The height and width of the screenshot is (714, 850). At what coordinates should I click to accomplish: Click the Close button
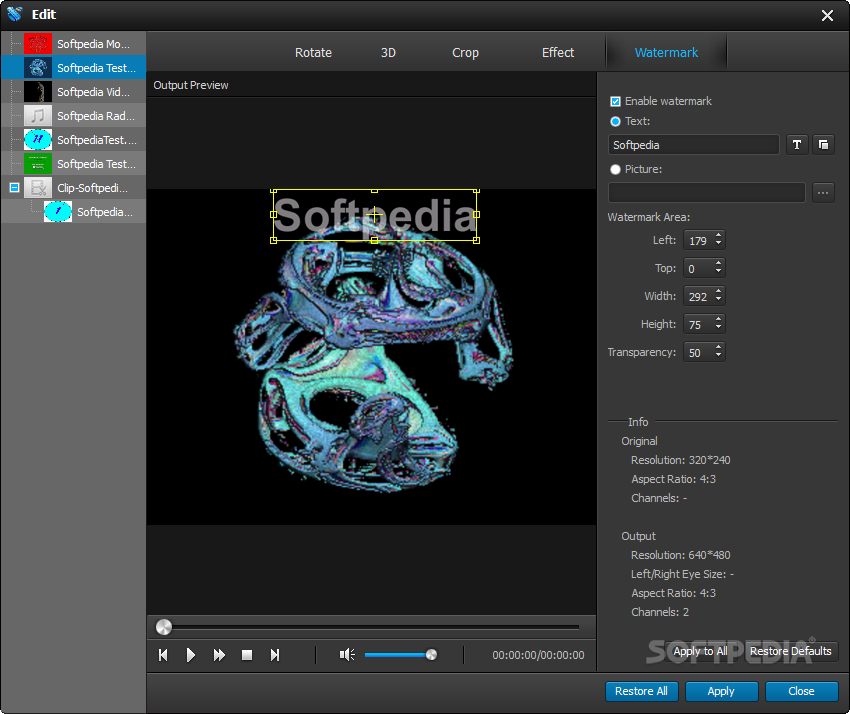point(801,691)
